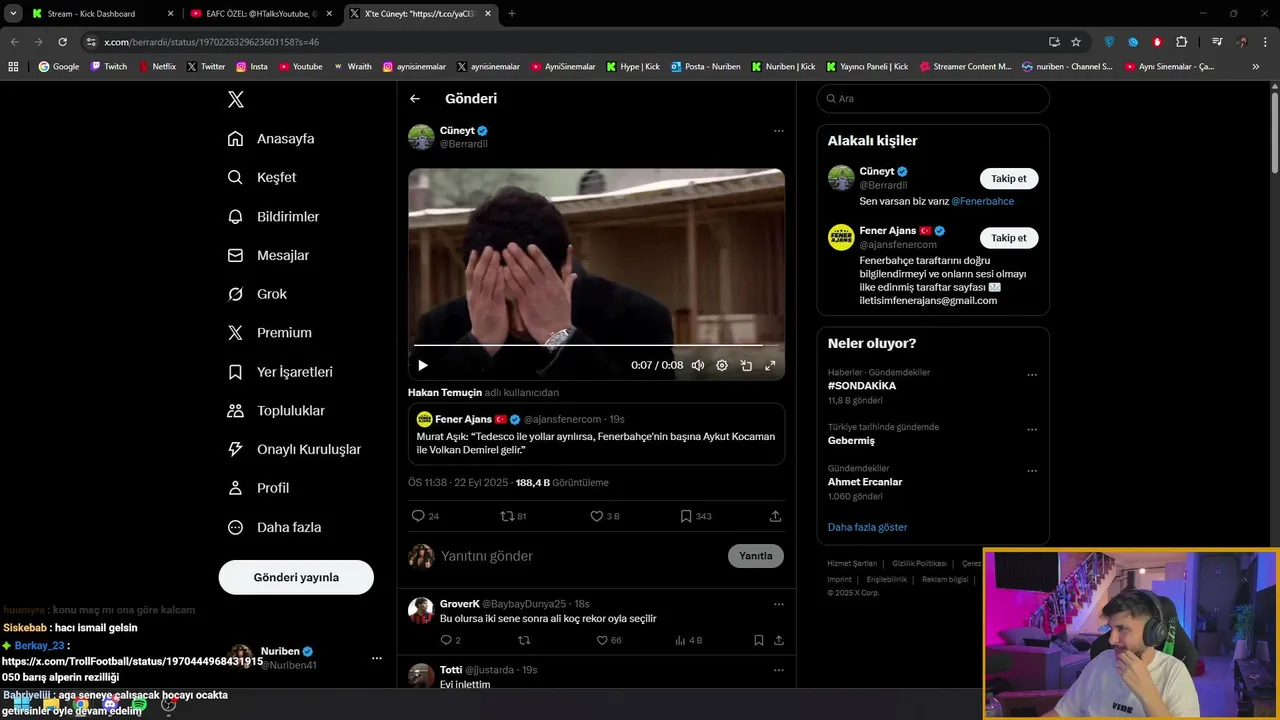The height and width of the screenshot is (720, 1280).
Task: Mute the video volume
Action: (x=698, y=365)
